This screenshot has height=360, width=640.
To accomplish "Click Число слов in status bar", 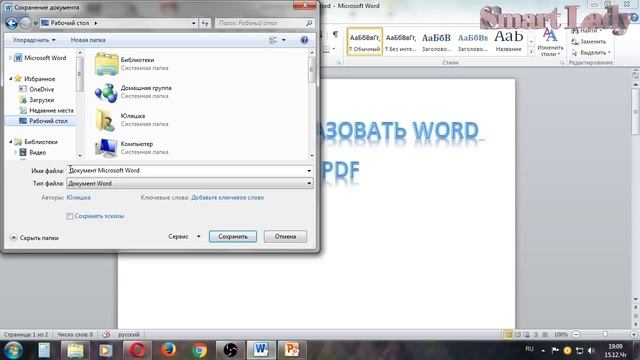I will tap(75, 334).
